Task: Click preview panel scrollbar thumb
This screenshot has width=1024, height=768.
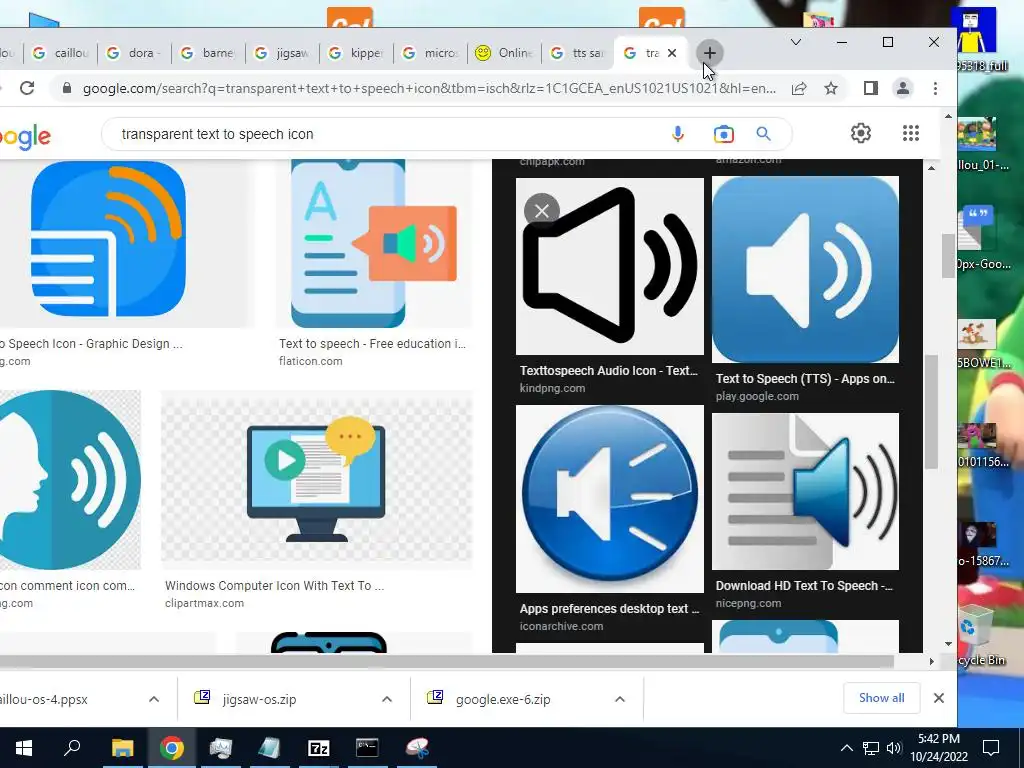Action: pyautogui.click(x=931, y=411)
